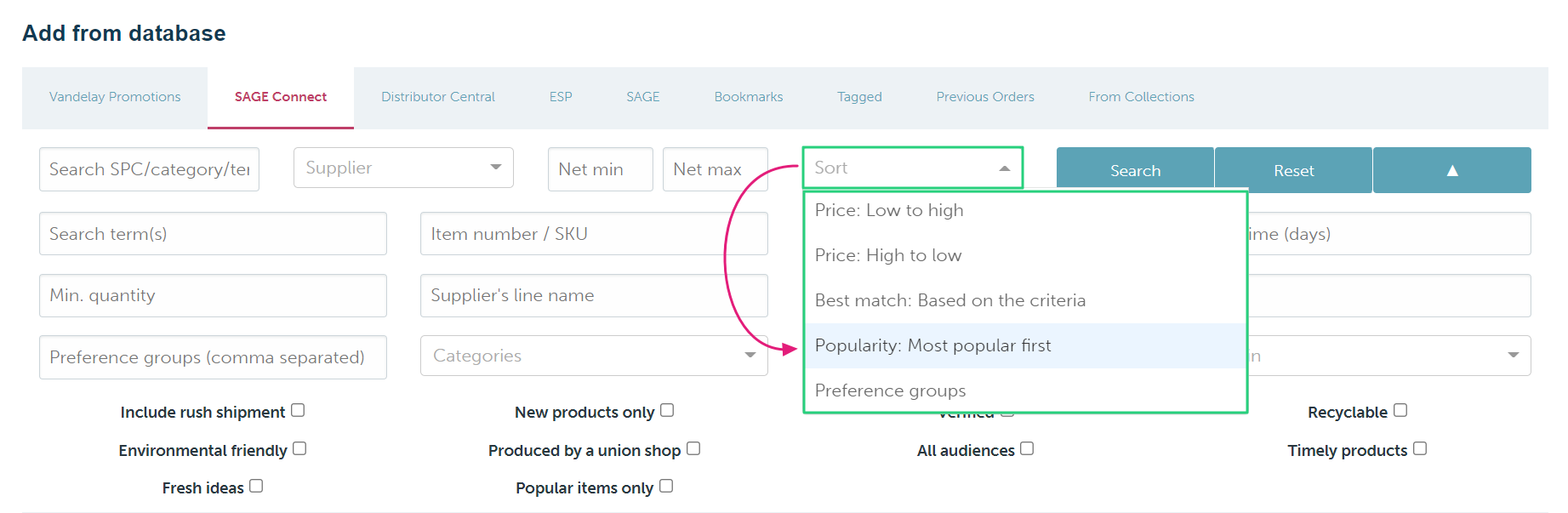
Task: Enable New products only checkbox
Action: tap(667, 410)
